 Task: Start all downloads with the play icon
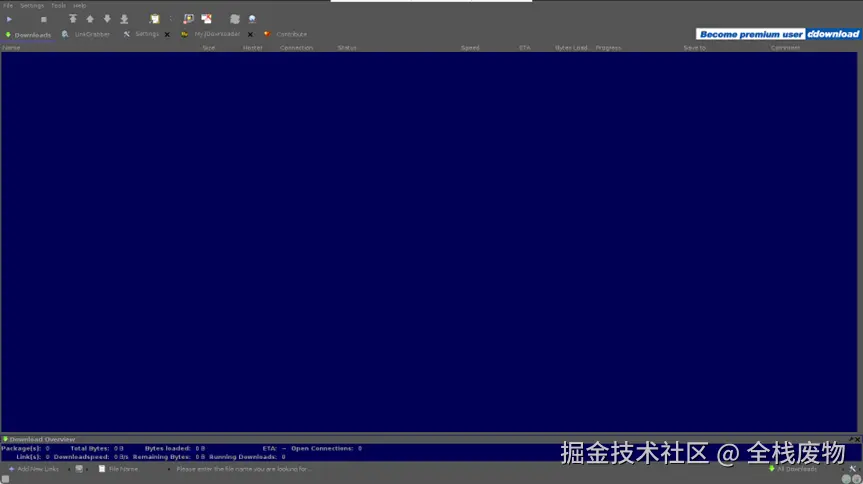[x=9, y=19]
